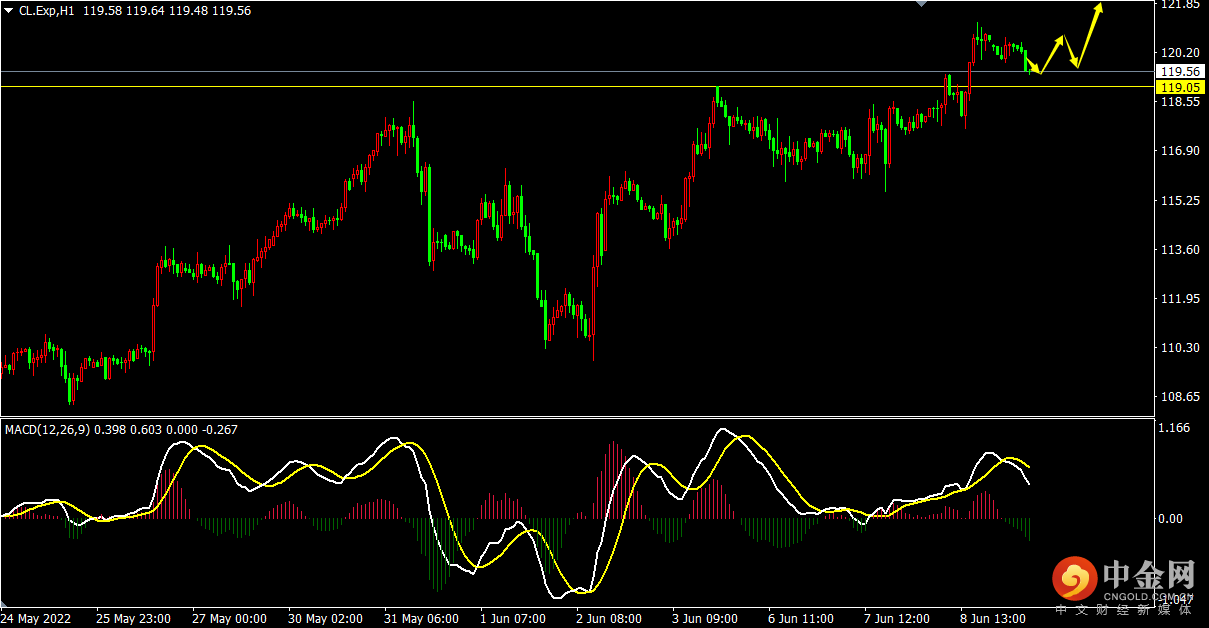Image resolution: width=1209 pixels, height=628 pixels.
Task: Click the 中金网 coin logo icon
Action: tap(1074, 577)
